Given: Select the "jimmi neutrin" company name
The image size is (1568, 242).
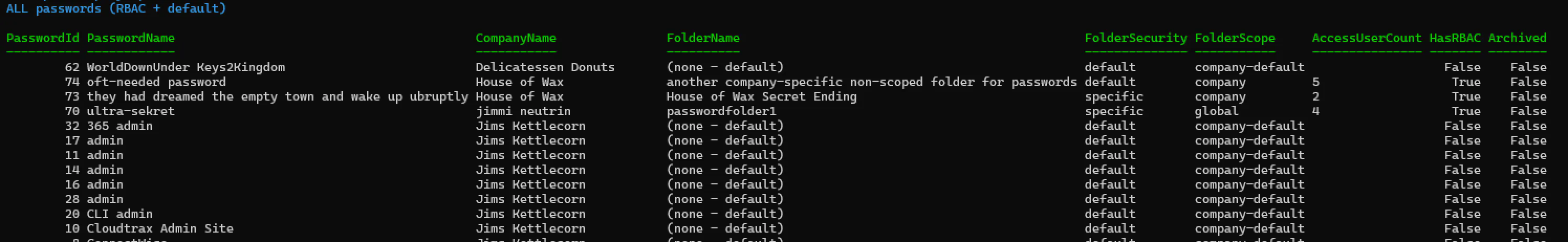Looking at the screenshot, I should [523, 111].
